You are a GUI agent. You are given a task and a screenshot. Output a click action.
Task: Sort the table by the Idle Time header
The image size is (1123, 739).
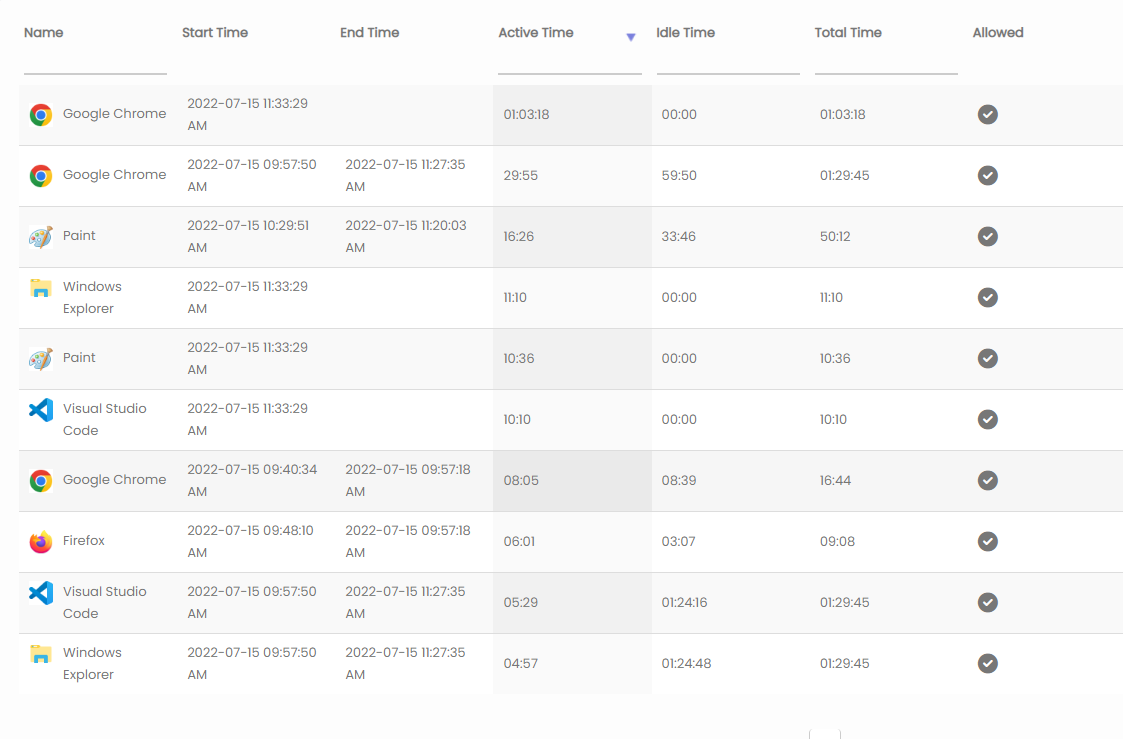coord(685,33)
